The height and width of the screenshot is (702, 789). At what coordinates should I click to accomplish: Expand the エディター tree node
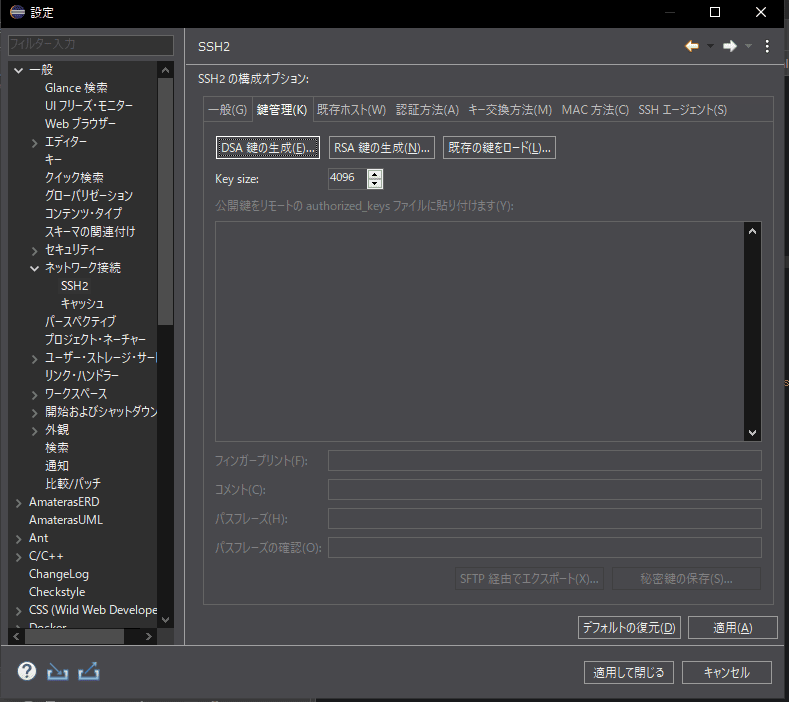[35, 142]
